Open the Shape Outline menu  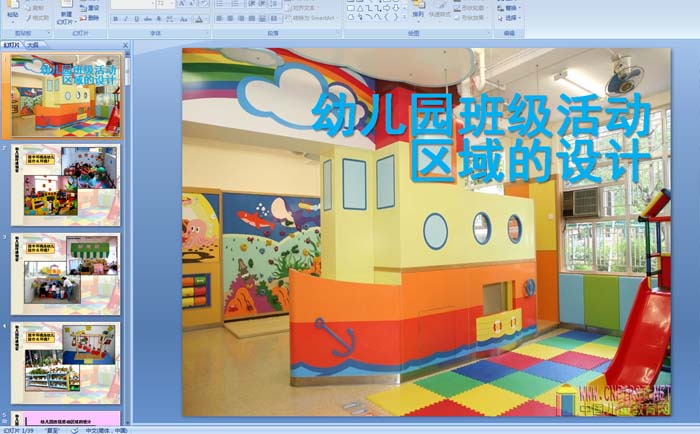click(x=471, y=8)
